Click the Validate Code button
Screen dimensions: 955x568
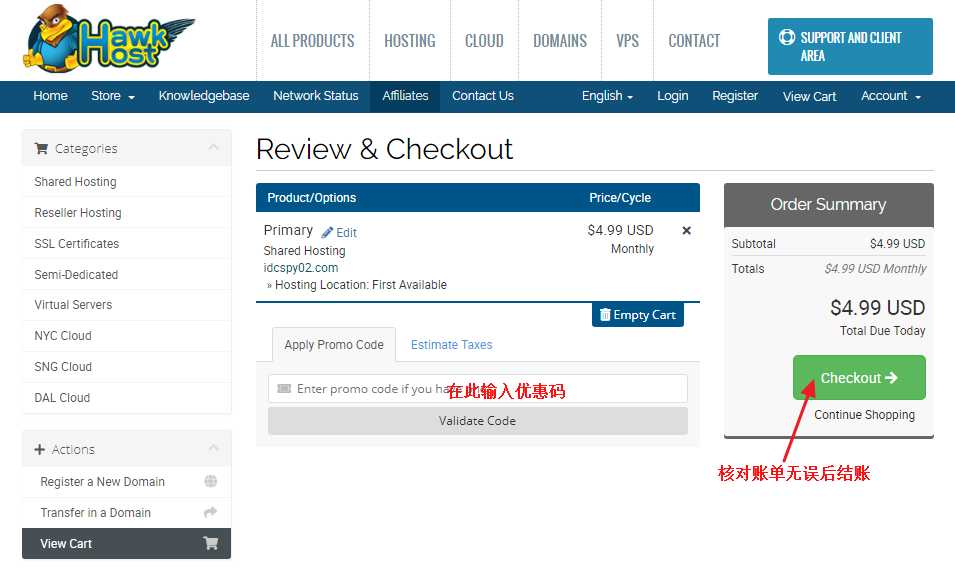pyautogui.click(x=477, y=421)
